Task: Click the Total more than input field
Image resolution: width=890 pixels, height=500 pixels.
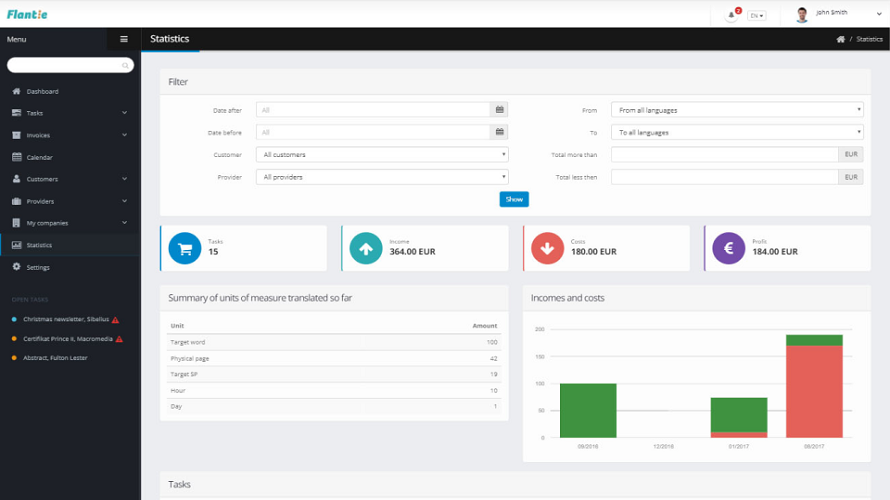Action: tap(725, 154)
